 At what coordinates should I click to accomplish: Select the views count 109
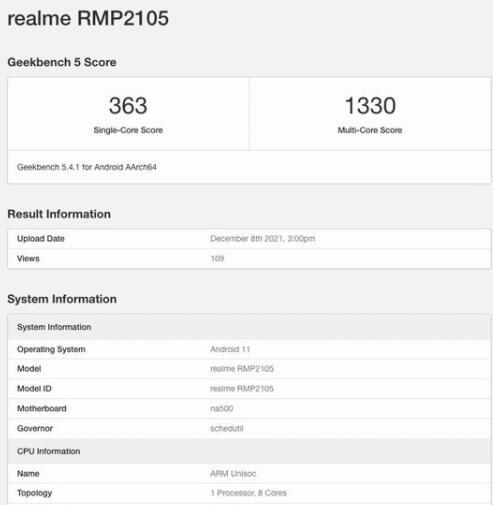click(217, 258)
